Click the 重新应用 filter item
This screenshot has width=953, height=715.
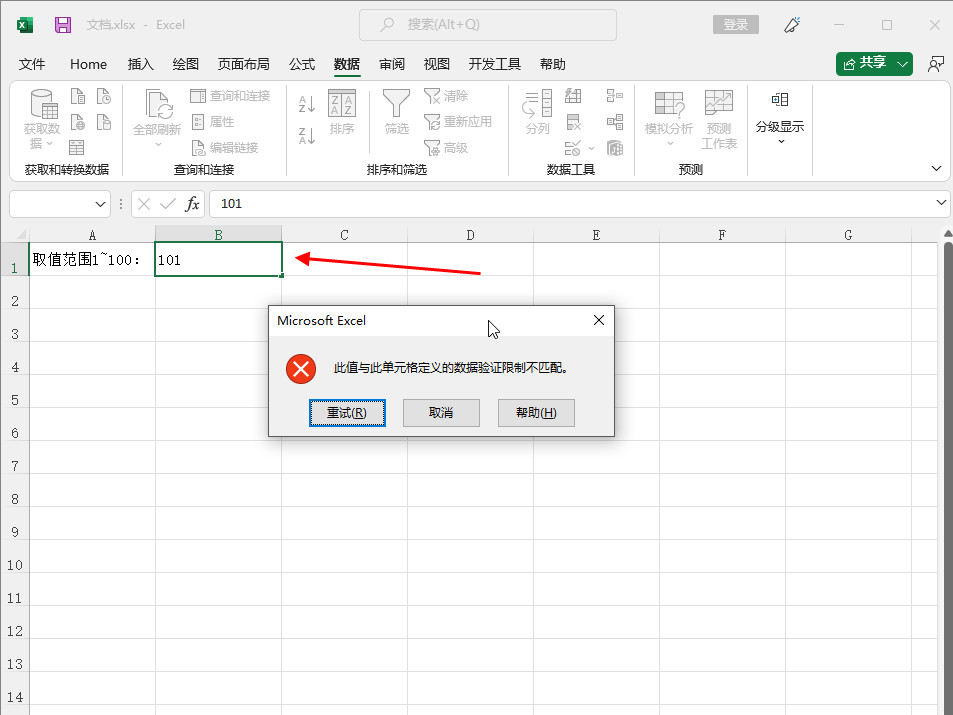pos(458,122)
